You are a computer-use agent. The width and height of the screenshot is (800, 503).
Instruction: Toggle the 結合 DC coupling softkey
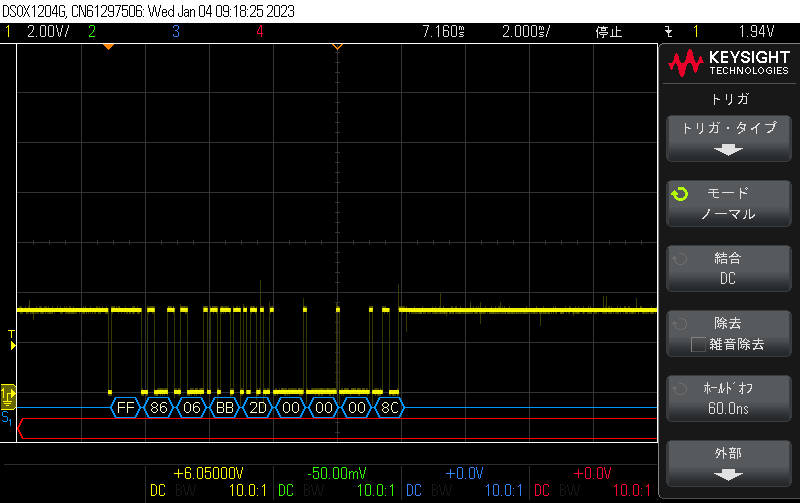728,268
